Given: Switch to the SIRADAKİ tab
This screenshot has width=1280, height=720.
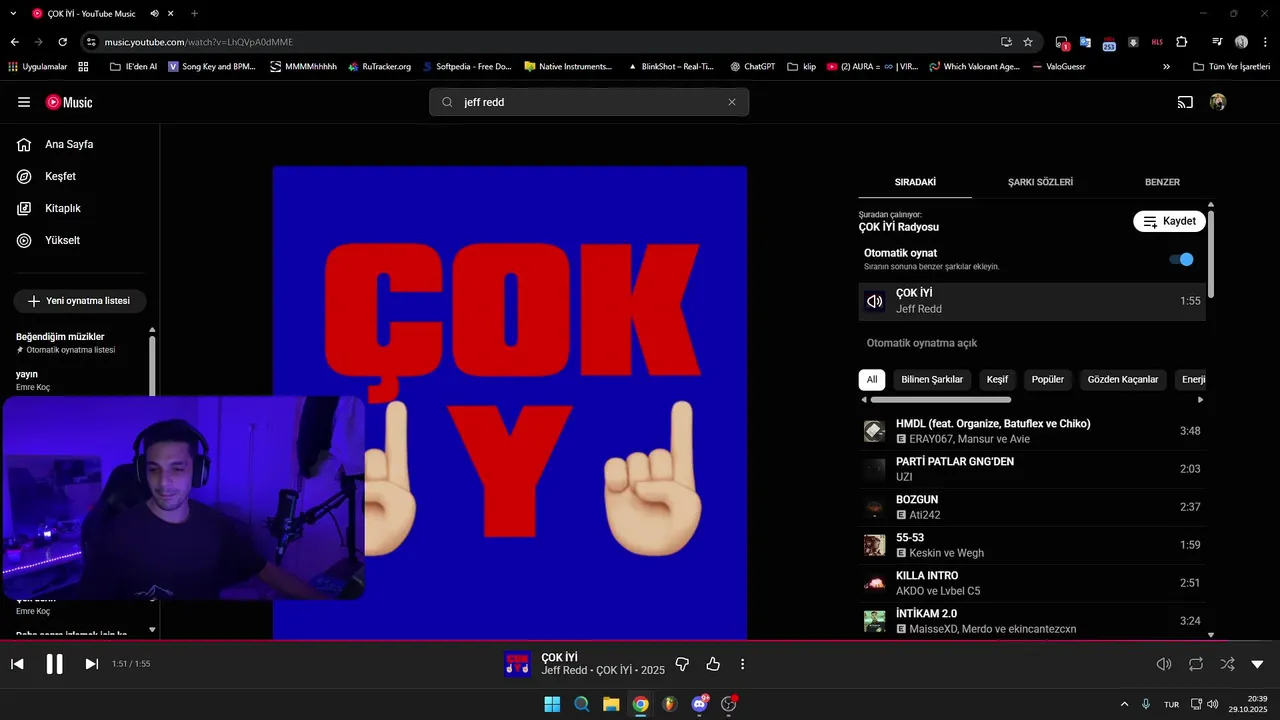Looking at the screenshot, I should (x=915, y=182).
